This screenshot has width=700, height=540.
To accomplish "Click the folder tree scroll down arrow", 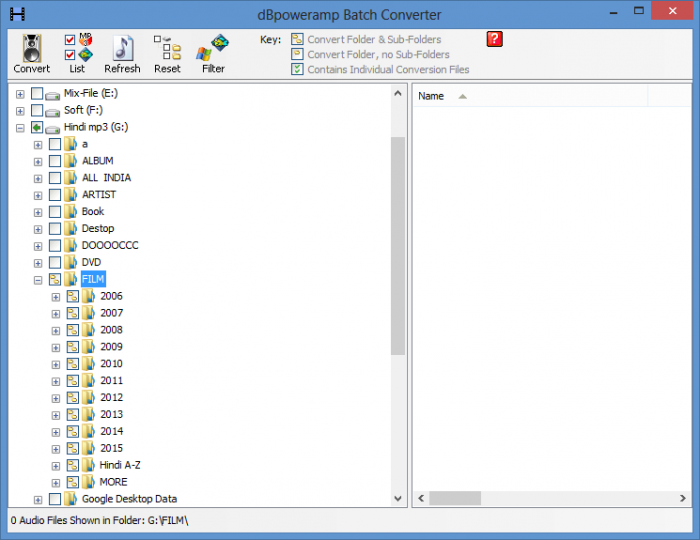I will point(398,498).
